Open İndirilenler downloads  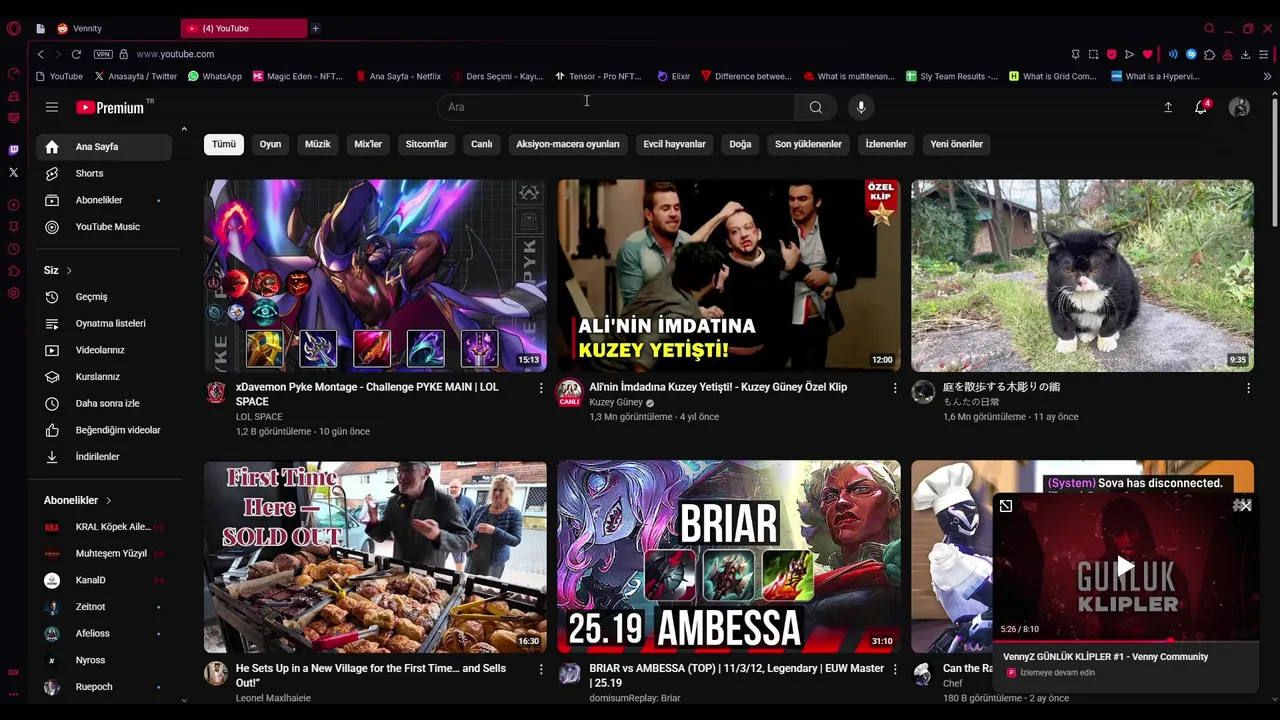point(105,457)
